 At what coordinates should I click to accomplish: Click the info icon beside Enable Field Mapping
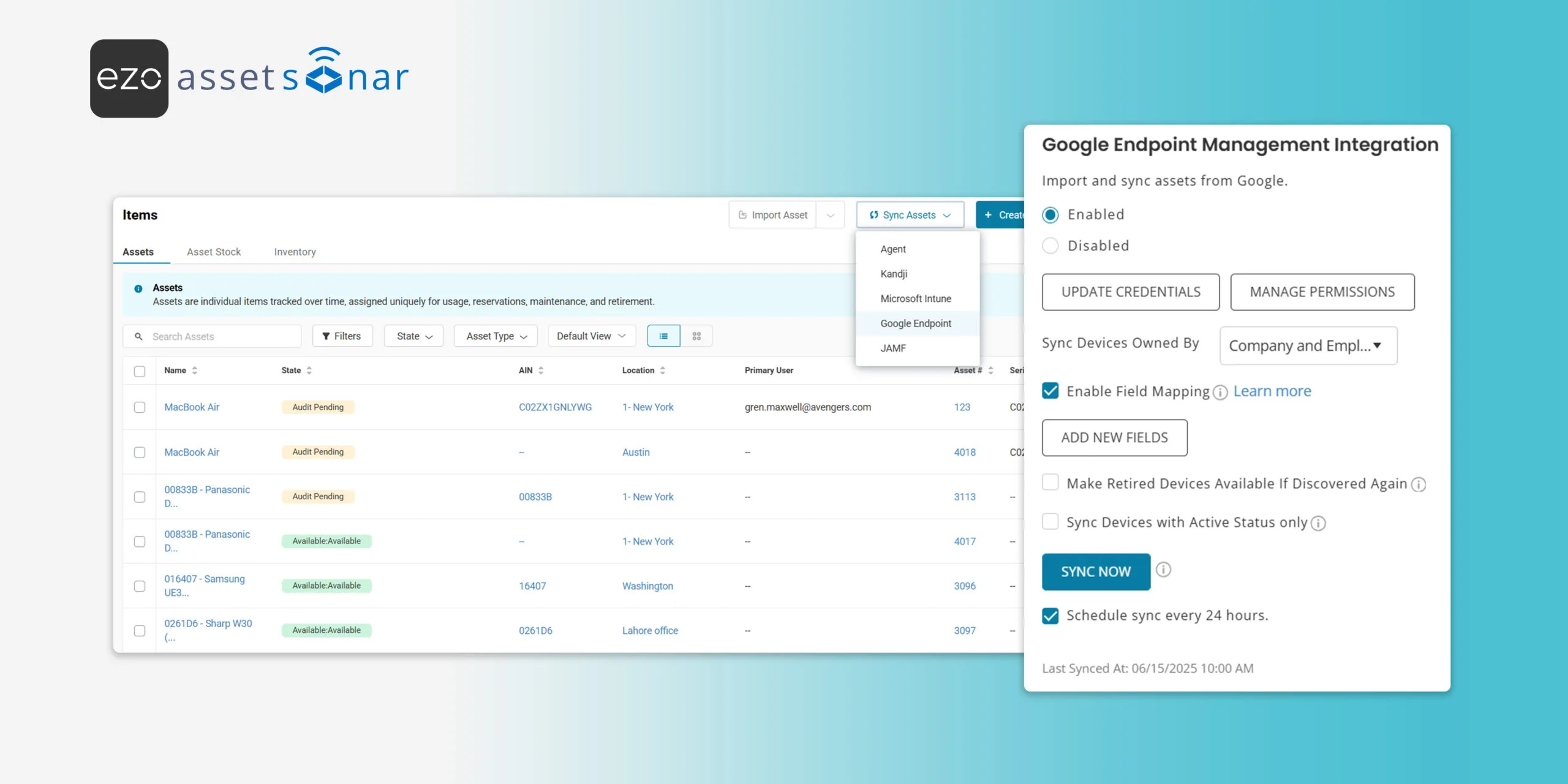(x=1220, y=393)
